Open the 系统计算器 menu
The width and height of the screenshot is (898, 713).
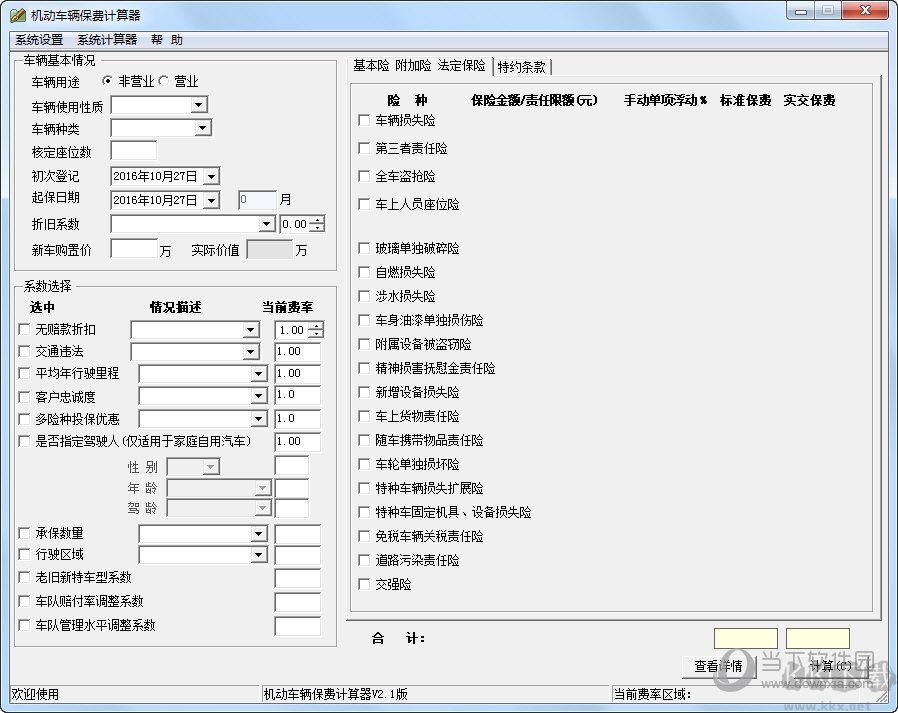click(x=107, y=40)
